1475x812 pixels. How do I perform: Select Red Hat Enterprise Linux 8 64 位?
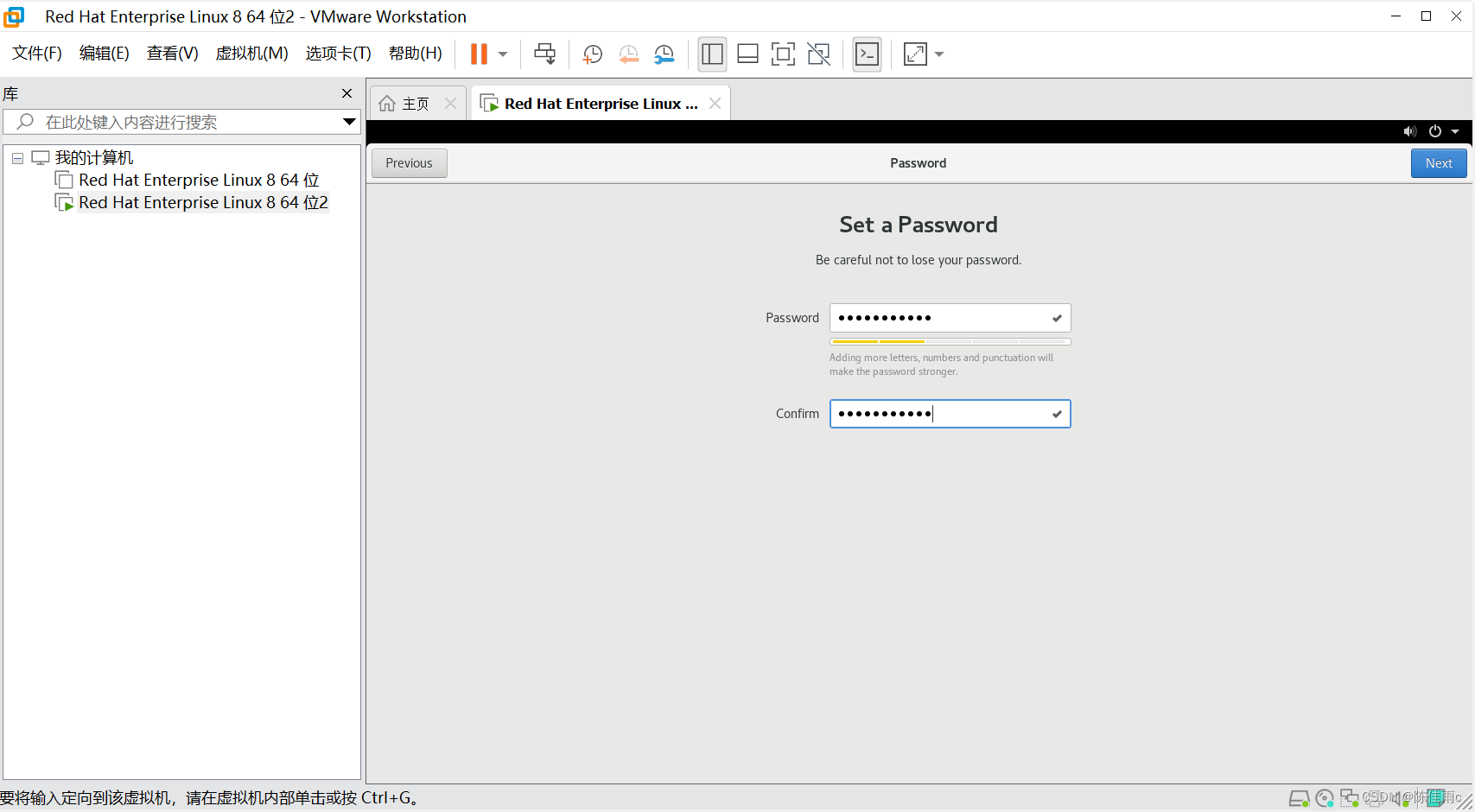pos(199,180)
